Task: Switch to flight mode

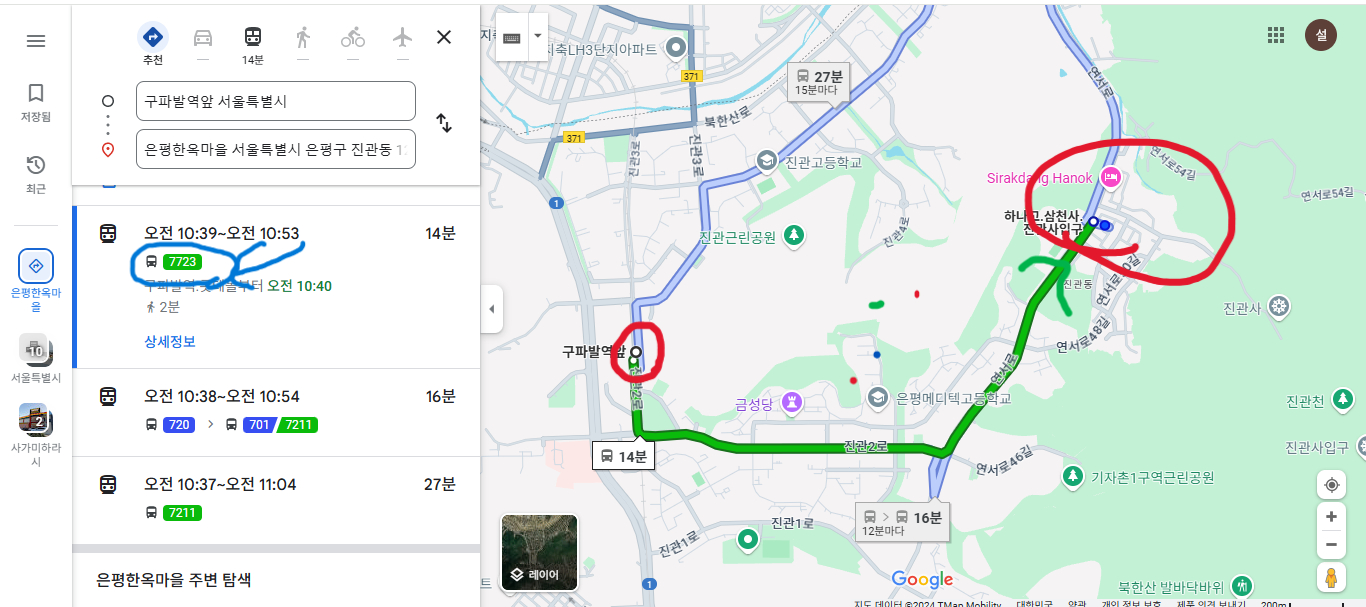Action: coord(403,38)
